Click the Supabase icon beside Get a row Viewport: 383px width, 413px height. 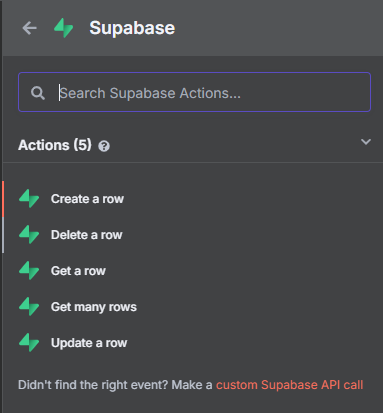click(x=29, y=271)
